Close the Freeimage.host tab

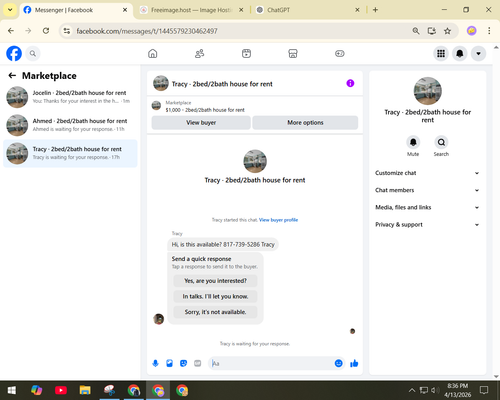click(x=241, y=10)
